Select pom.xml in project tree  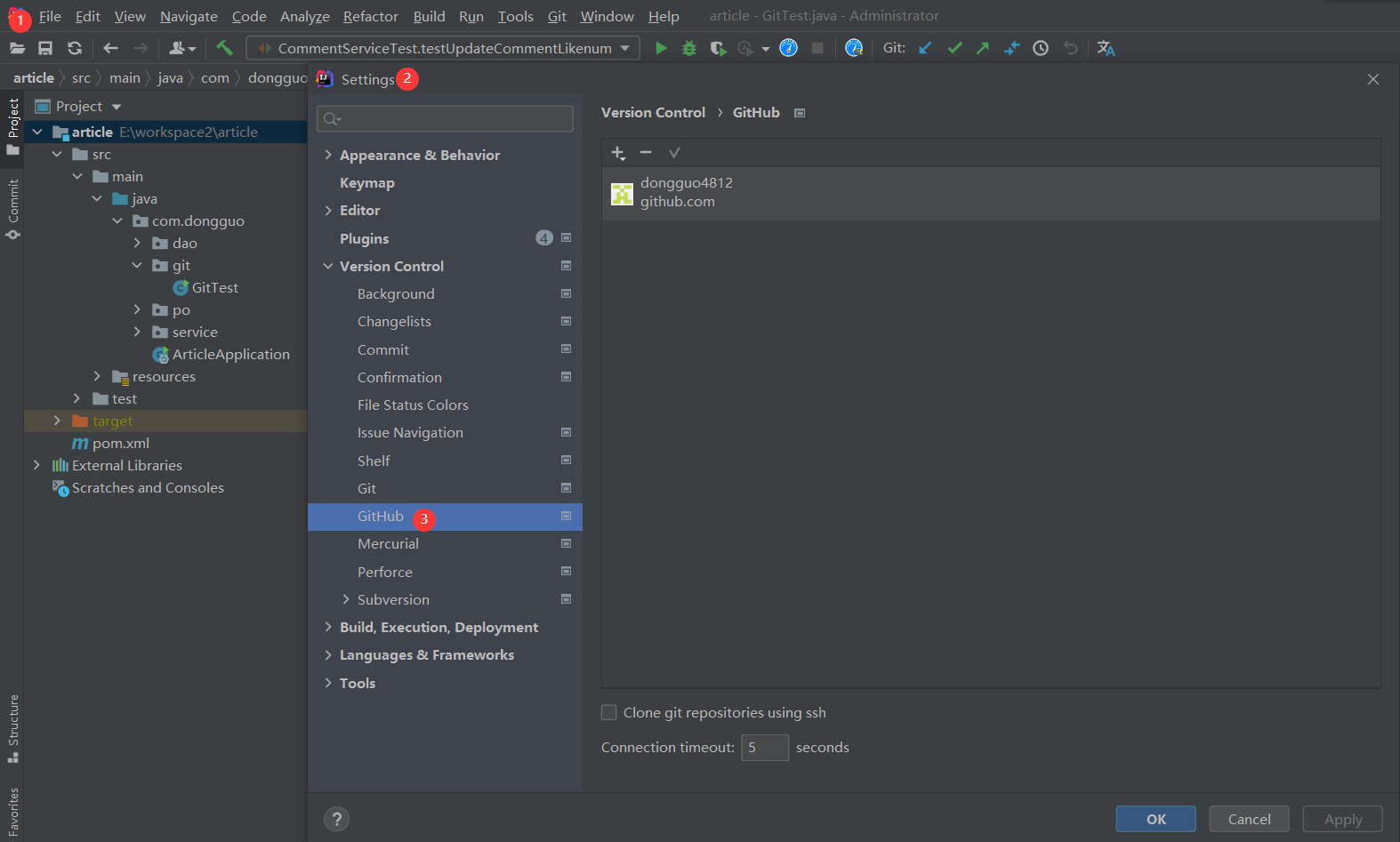click(120, 443)
